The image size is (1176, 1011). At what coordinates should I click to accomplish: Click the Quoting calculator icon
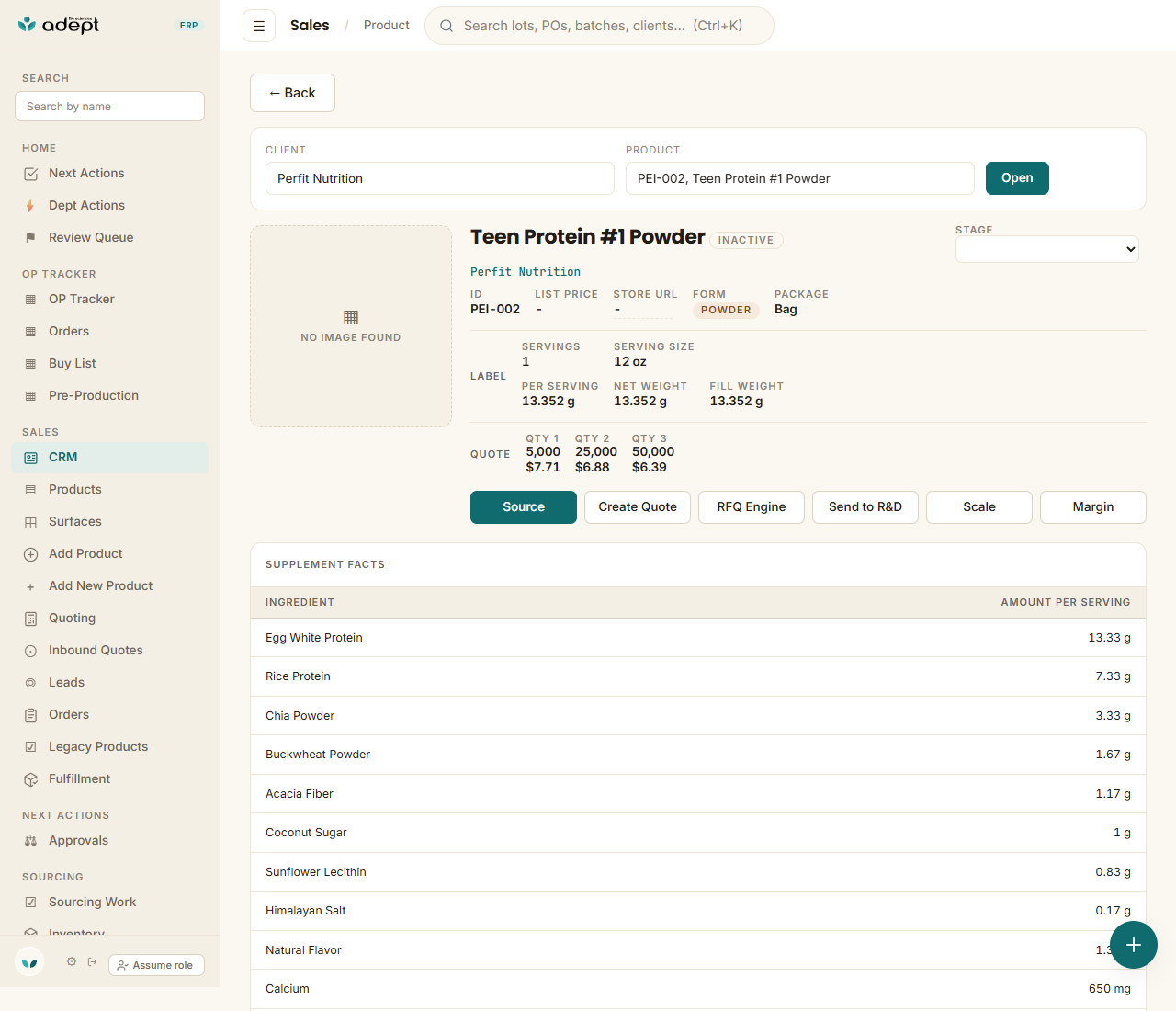(31, 619)
